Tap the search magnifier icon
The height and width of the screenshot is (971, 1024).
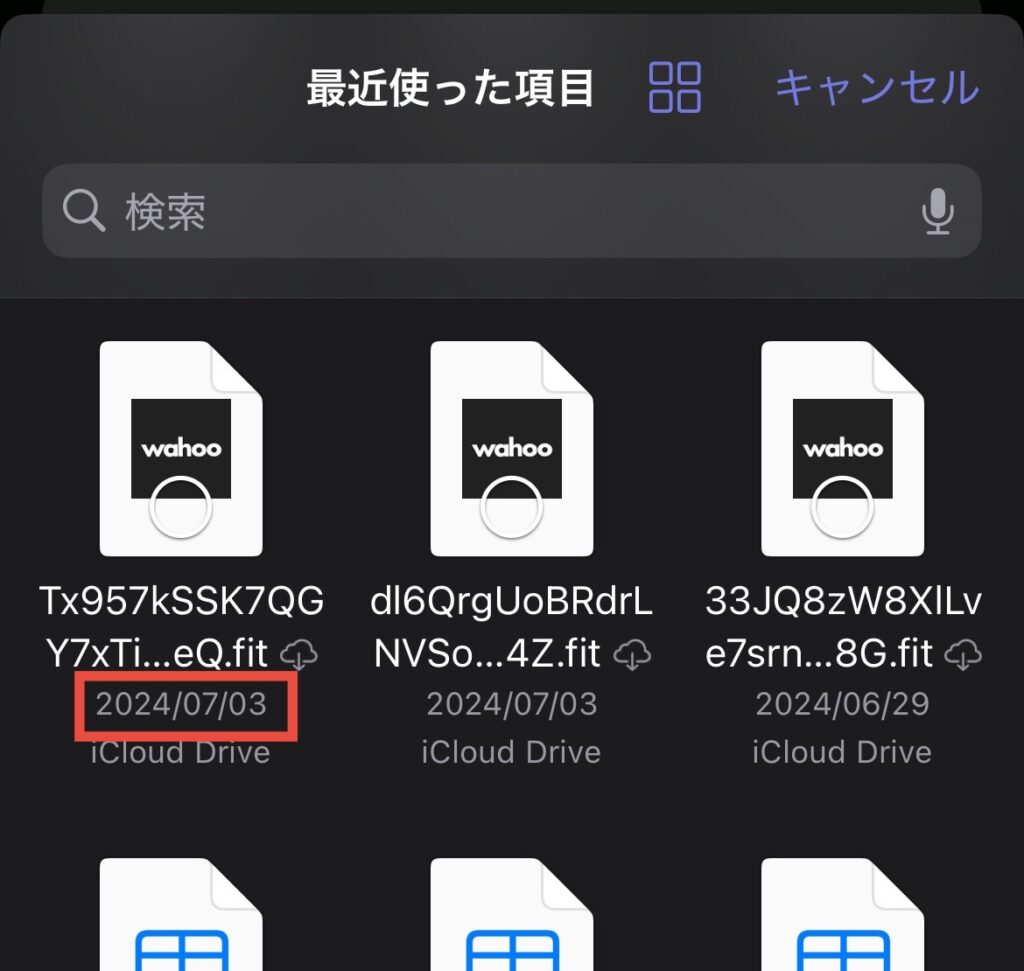pos(84,210)
